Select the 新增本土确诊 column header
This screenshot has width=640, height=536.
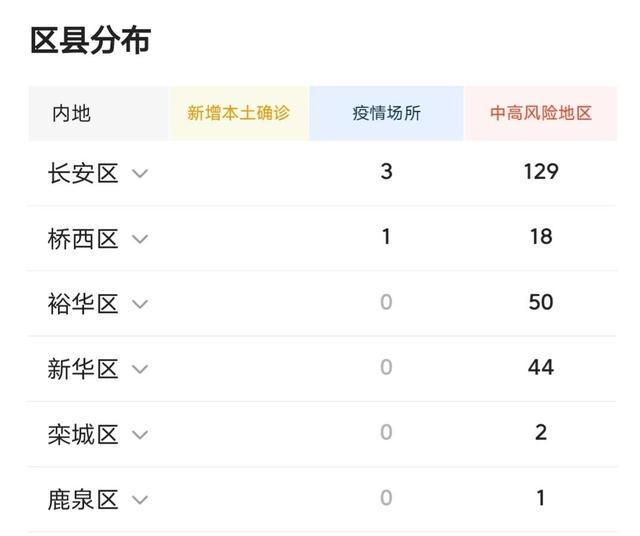tap(239, 113)
